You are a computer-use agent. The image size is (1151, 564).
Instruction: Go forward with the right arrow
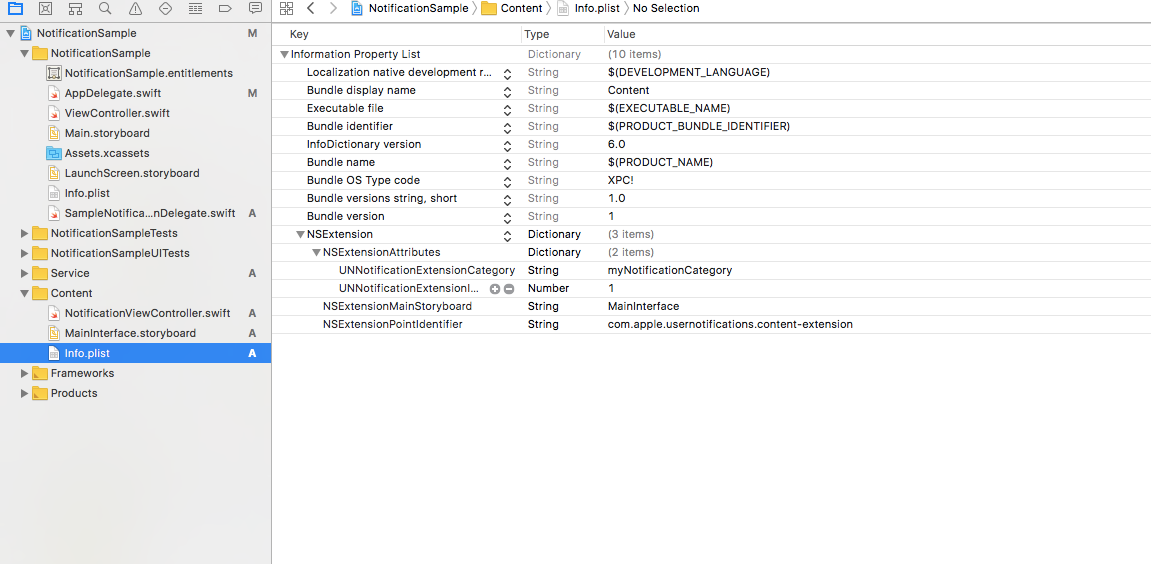pos(333,9)
